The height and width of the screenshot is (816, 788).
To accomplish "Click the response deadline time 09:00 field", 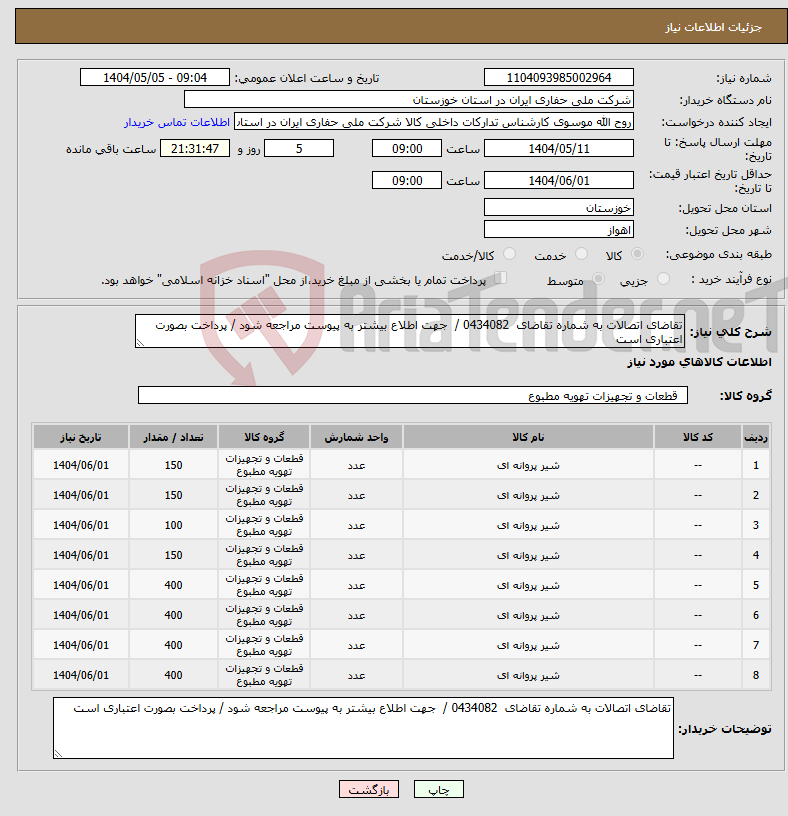I will click(407, 149).
